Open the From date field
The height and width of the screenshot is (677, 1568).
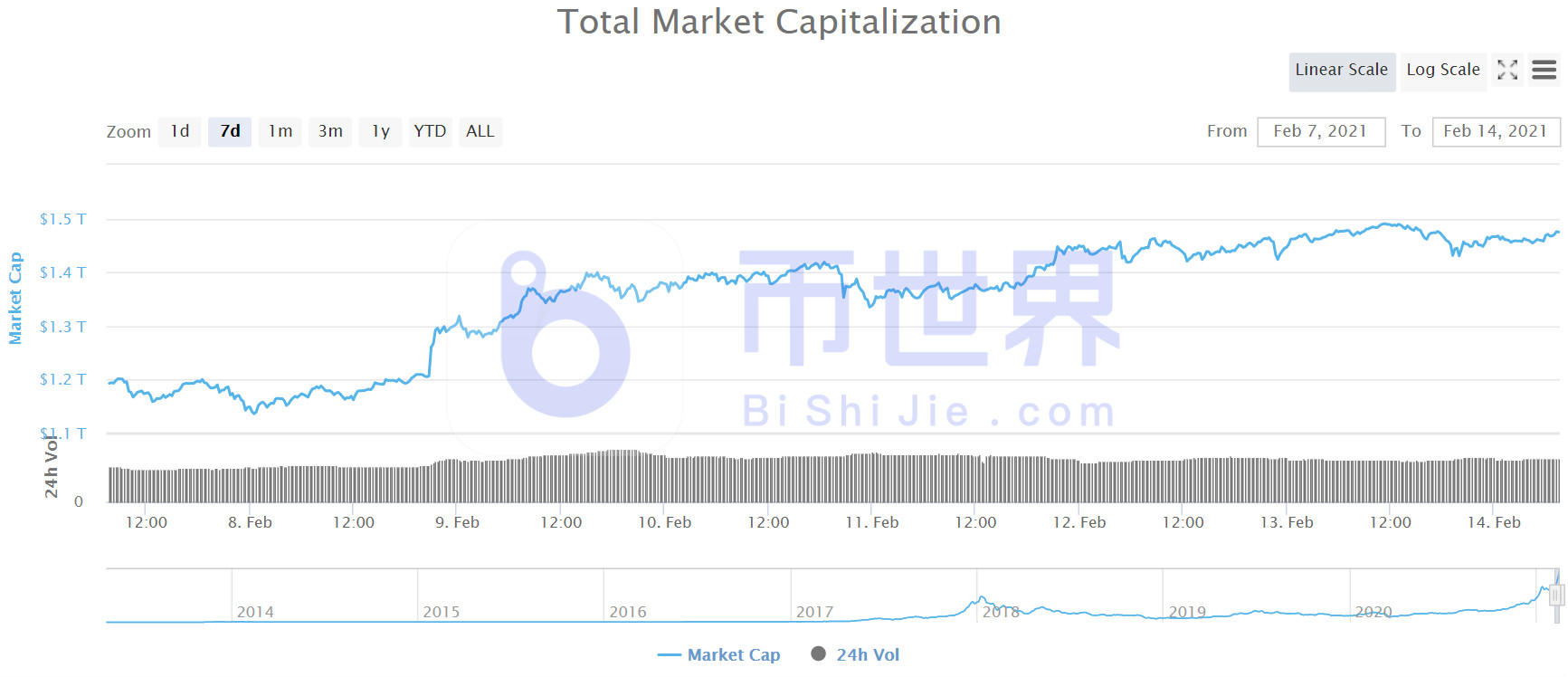point(1320,131)
